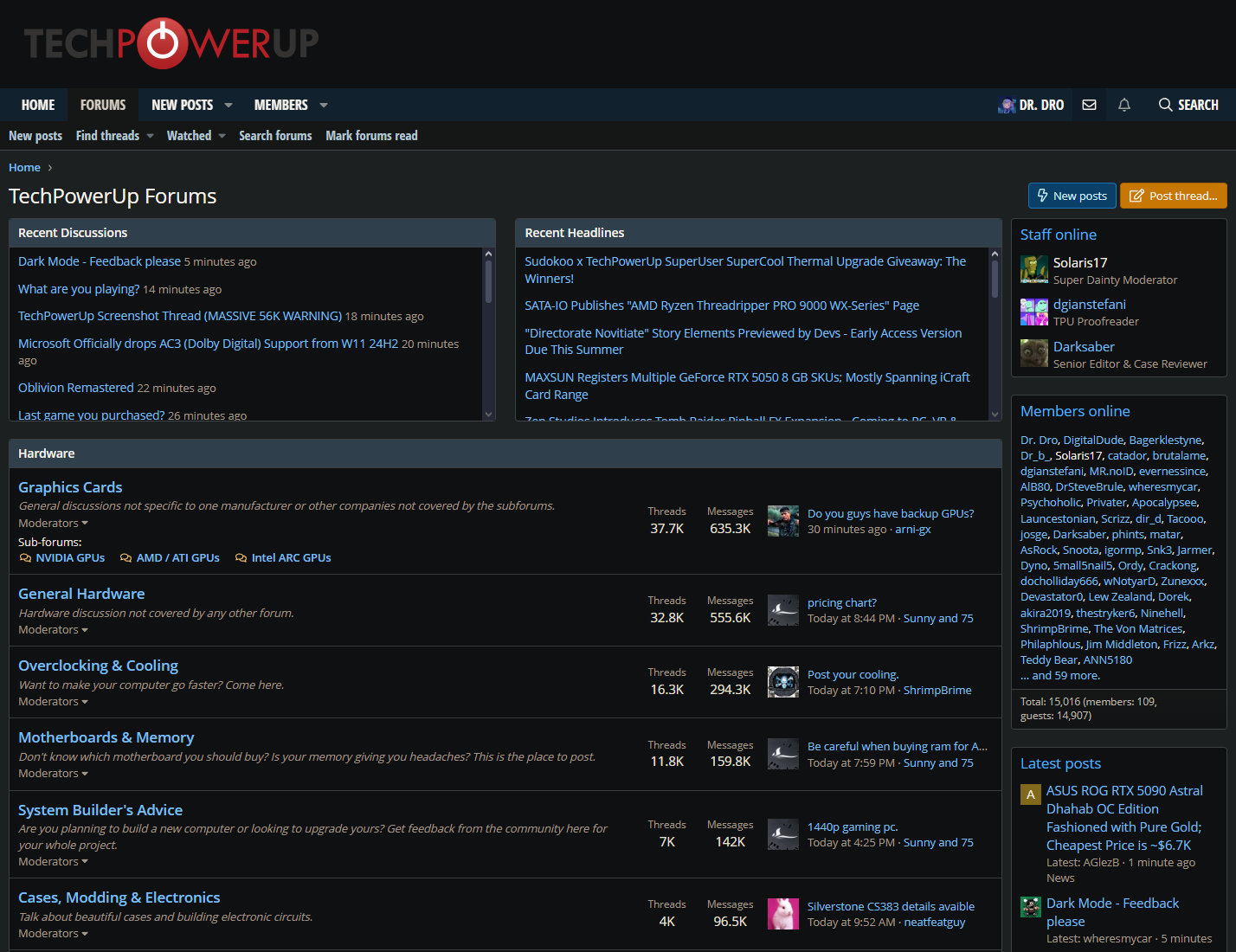Open SATA-IO Threadripper PRO headline

(x=722, y=306)
